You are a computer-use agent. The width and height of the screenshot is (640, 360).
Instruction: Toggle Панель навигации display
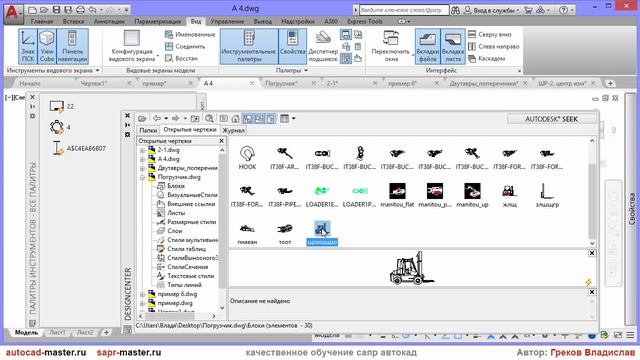tap(72, 46)
